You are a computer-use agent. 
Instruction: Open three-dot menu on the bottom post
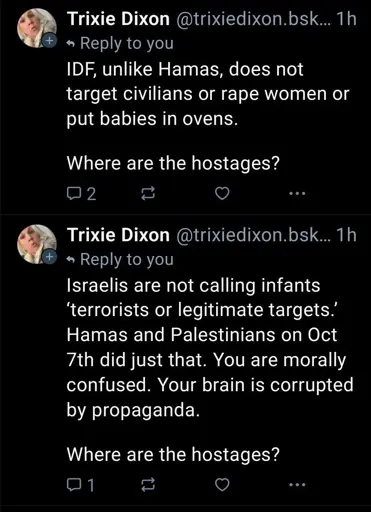pyautogui.click(x=297, y=485)
